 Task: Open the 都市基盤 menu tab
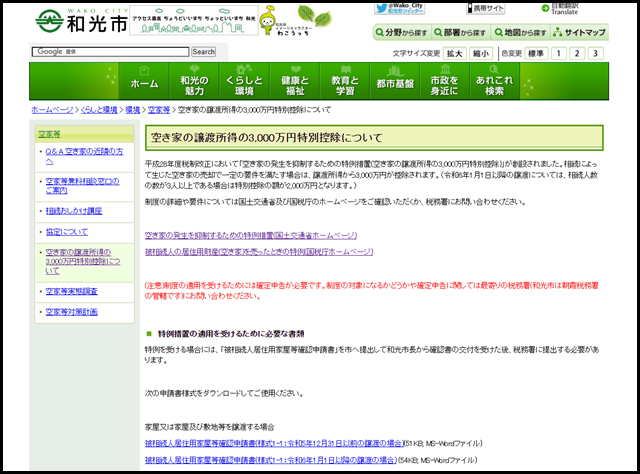(x=395, y=81)
